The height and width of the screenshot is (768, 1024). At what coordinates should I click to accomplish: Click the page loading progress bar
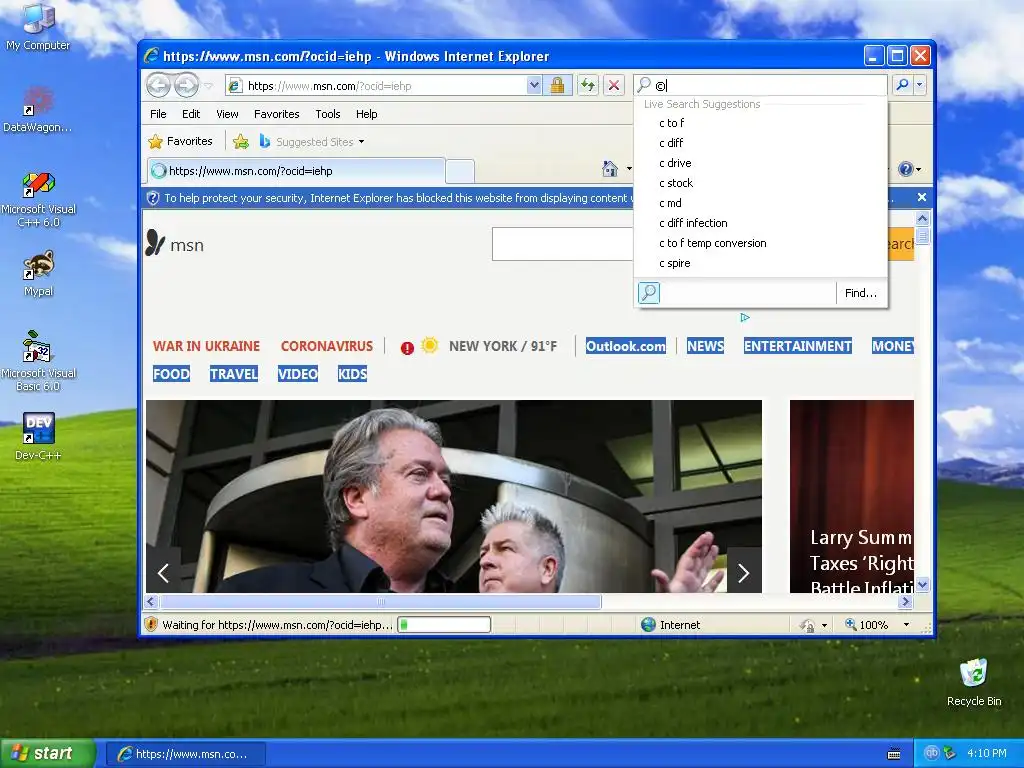pos(444,625)
